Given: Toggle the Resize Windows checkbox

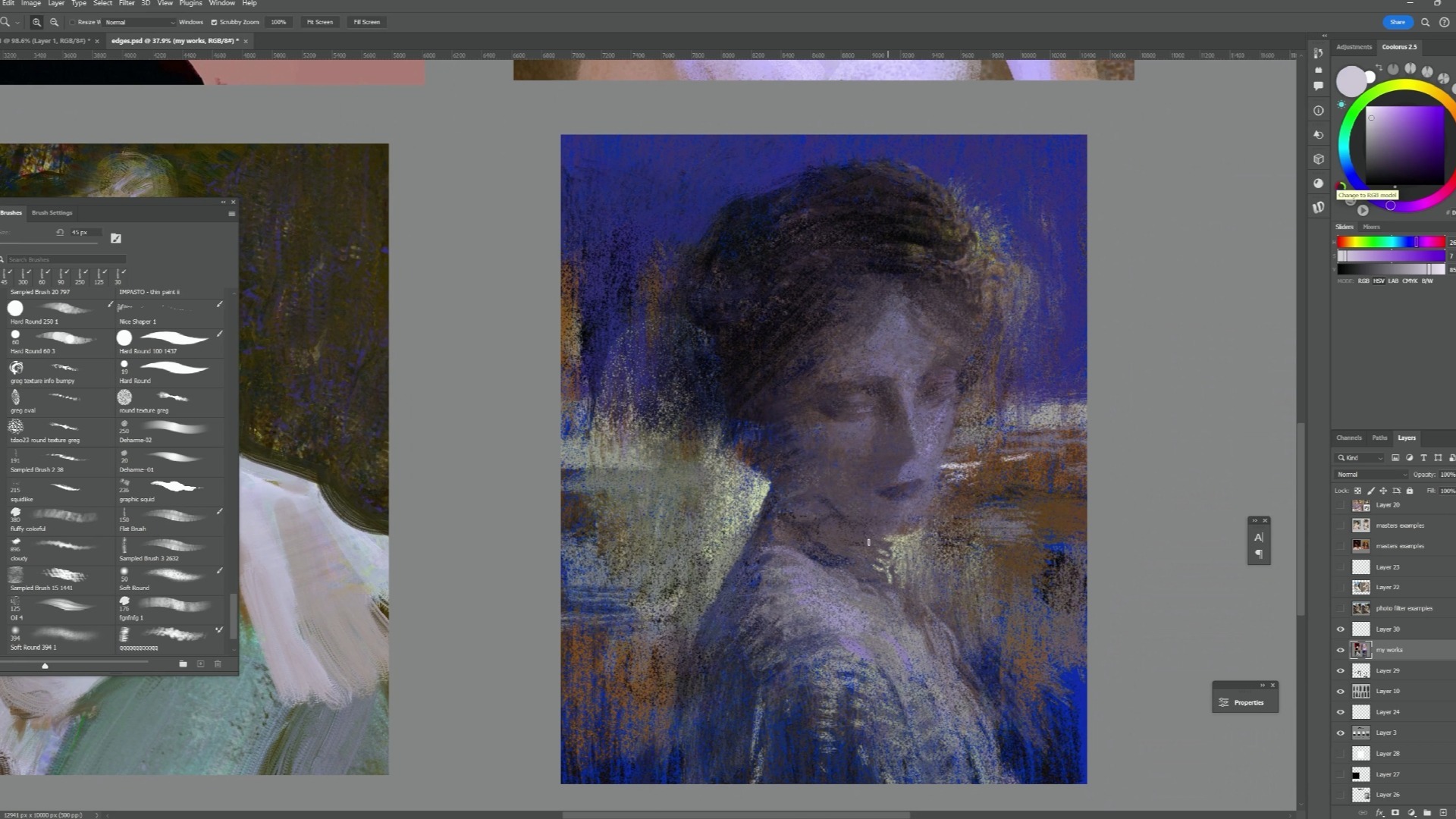Looking at the screenshot, I should pos(73,22).
